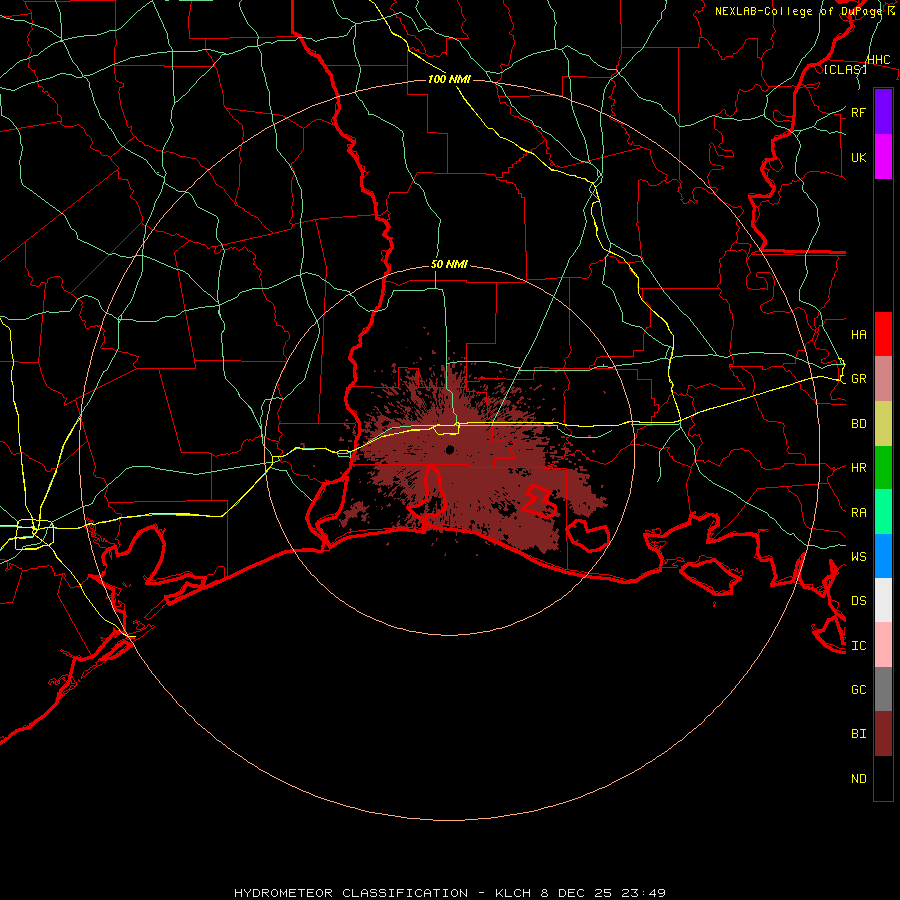Click the IC light-pink legend swatch

click(883, 645)
